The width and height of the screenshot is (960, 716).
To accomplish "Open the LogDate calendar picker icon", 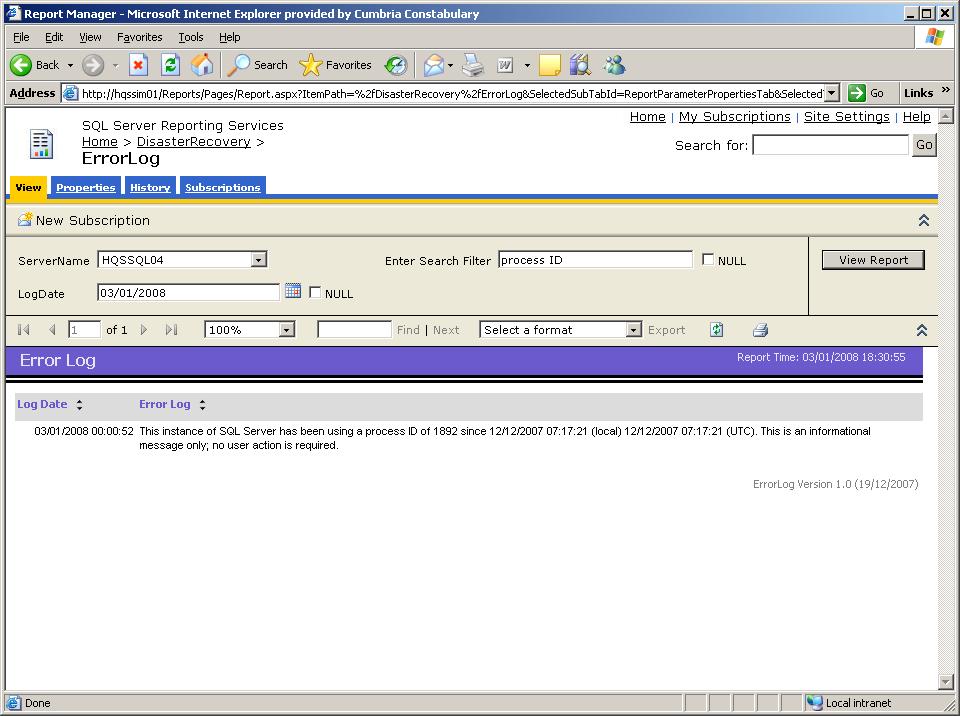I will point(293,291).
